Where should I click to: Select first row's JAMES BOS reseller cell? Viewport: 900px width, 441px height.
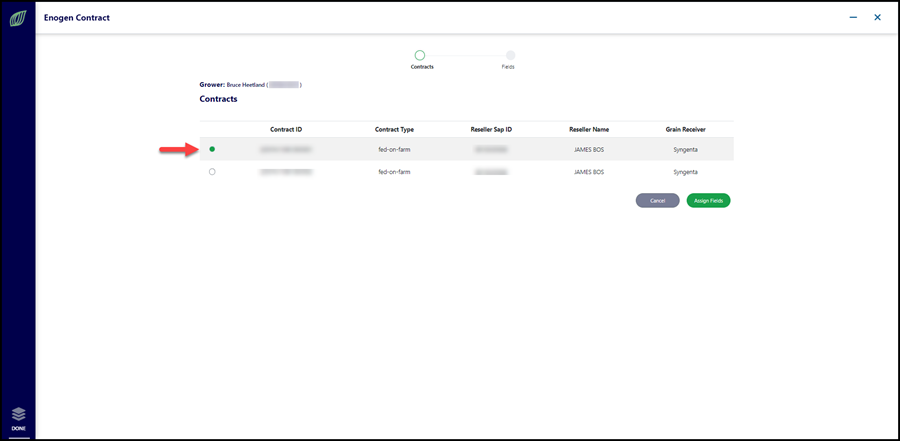[x=589, y=149]
